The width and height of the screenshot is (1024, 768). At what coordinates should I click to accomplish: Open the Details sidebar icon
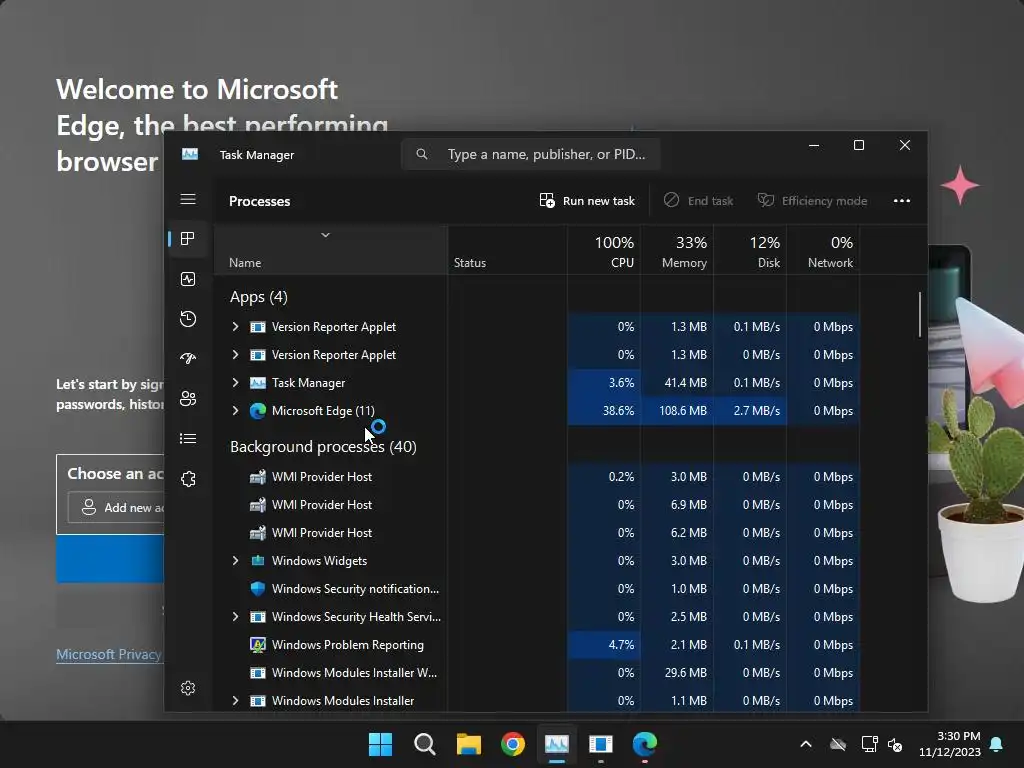coord(188,438)
